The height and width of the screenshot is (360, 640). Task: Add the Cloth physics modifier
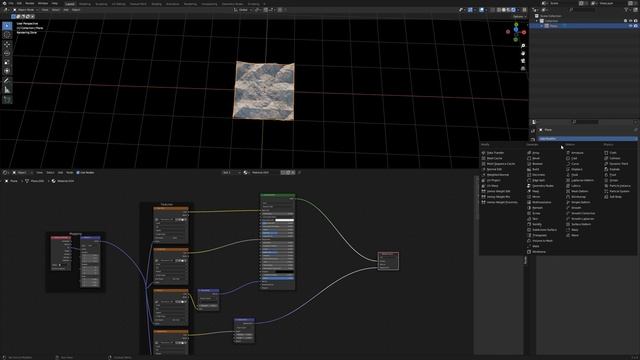(x=611, y=153)
